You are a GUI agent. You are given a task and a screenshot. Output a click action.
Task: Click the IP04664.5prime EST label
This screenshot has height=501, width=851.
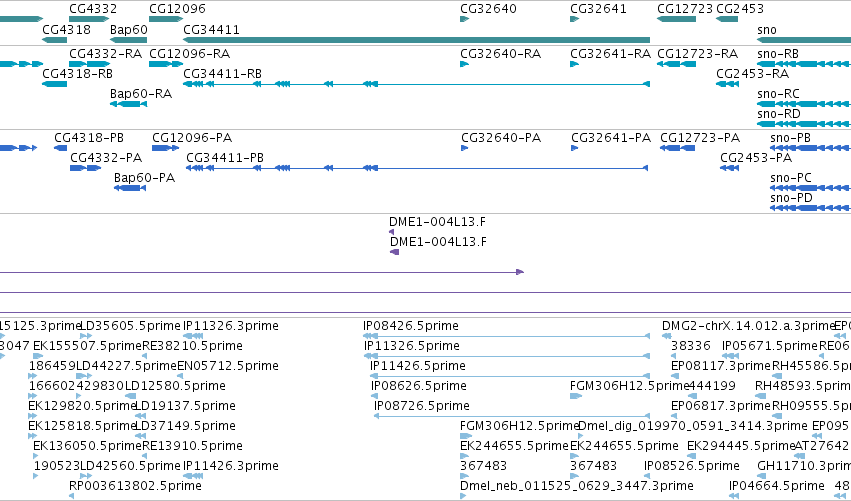777,486
